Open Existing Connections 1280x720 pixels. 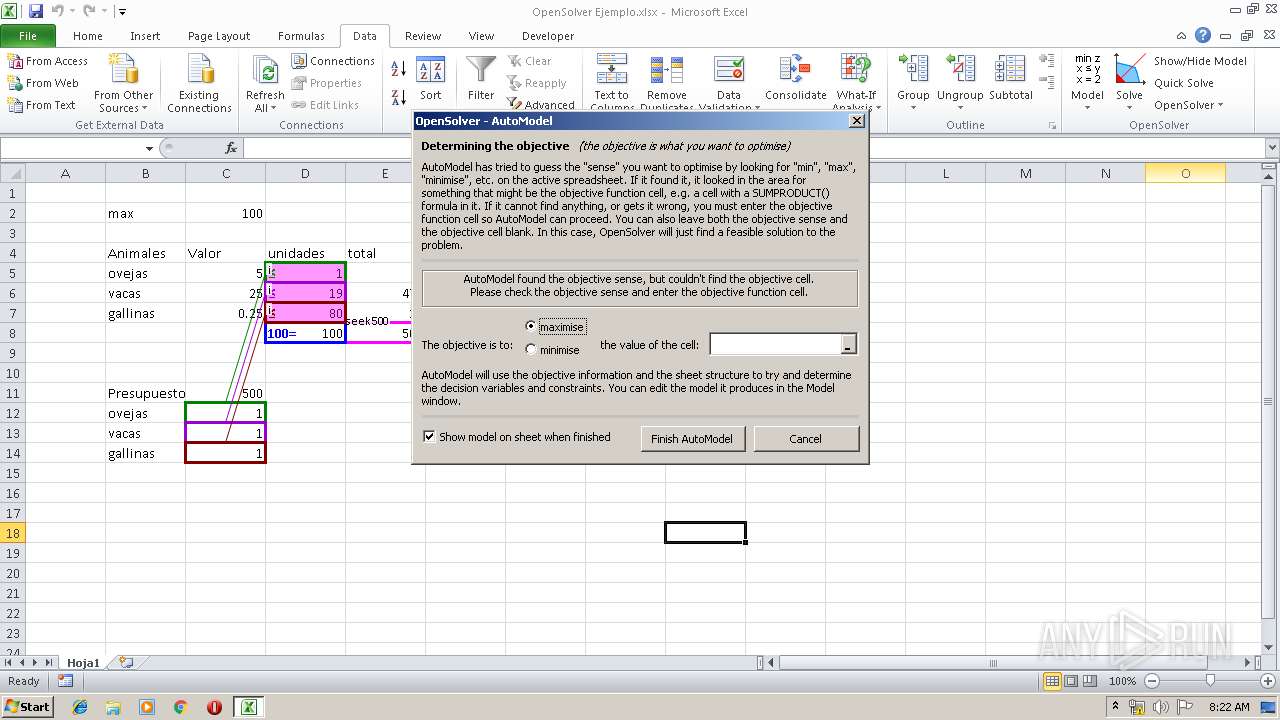(199, 84)
